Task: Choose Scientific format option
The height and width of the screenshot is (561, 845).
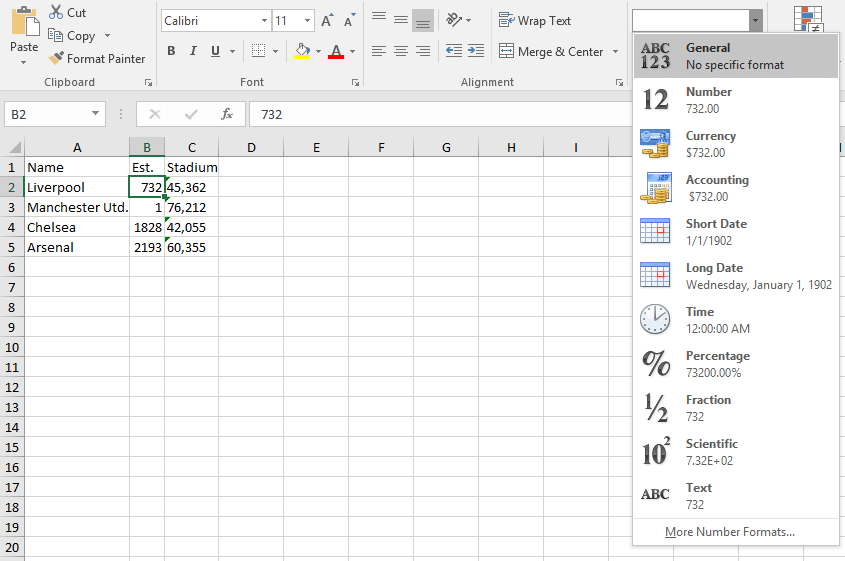Action: [736, 452]
